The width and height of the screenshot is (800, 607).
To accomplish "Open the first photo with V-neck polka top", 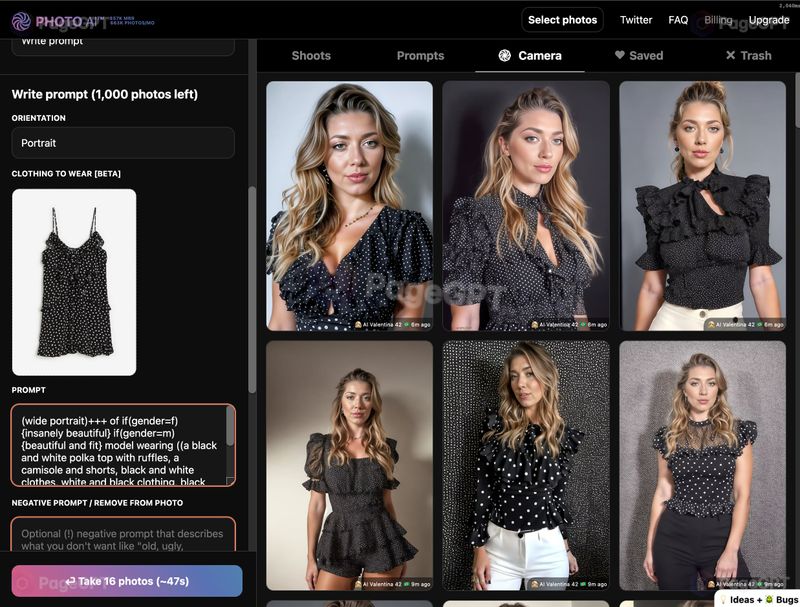I will [349, 206].
